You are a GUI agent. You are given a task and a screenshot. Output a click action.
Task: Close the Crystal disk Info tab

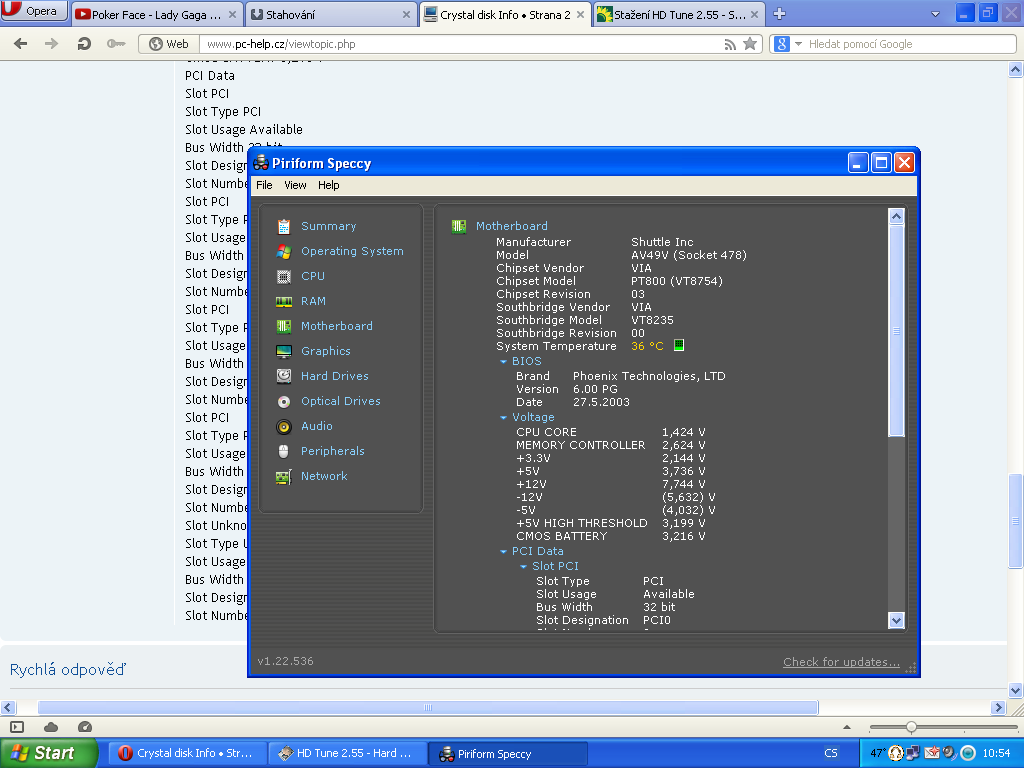[x=580, y=14]
